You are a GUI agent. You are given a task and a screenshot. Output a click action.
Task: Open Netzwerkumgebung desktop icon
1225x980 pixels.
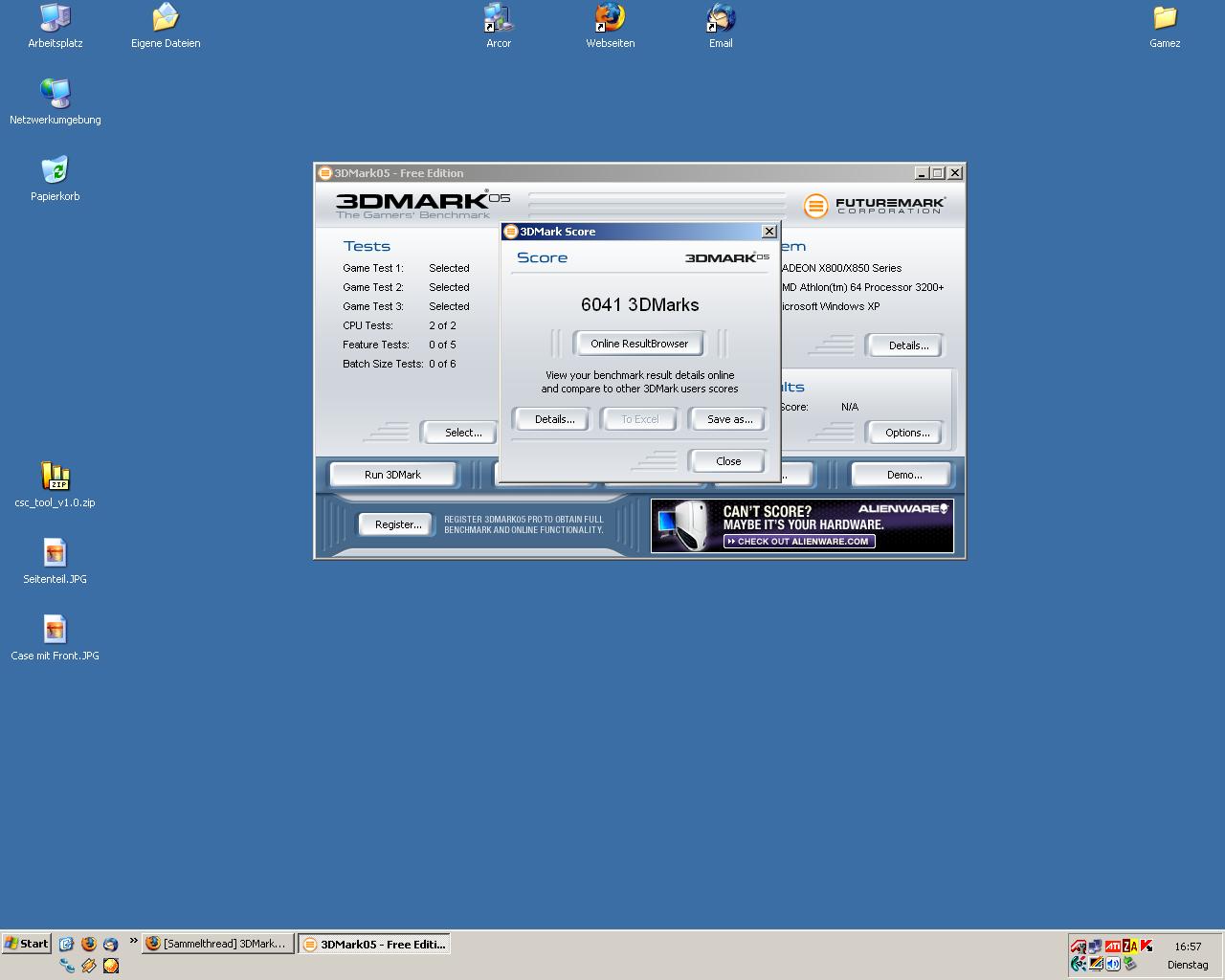tap(55, 102)
